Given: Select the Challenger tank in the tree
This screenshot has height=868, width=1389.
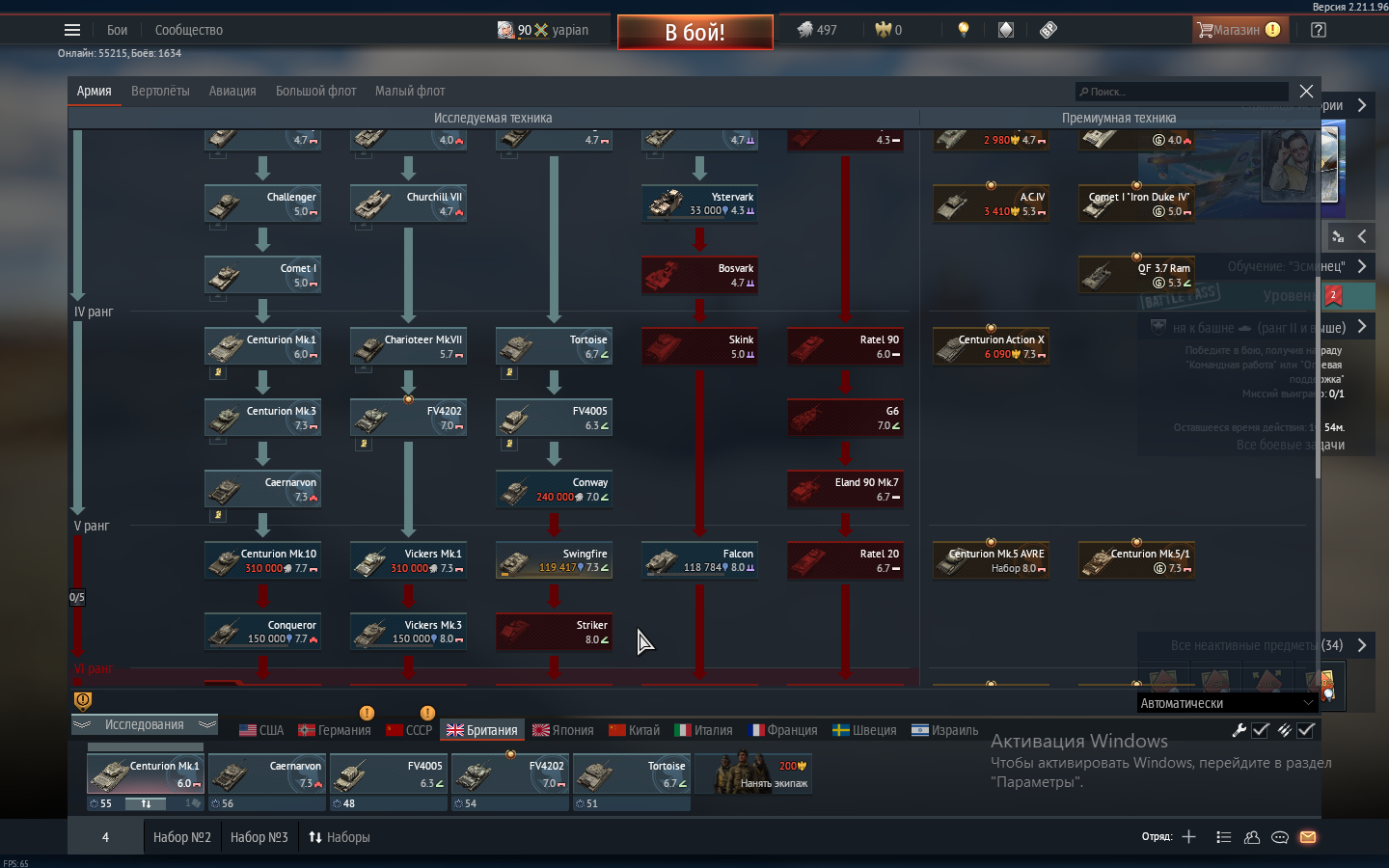Looking at the screenshot, I should (x=262, y=203).
